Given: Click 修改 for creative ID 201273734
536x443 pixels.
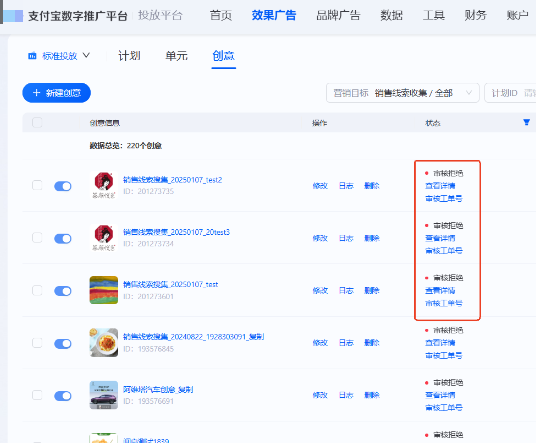Looking at the screenshot, I should [320, 238].
